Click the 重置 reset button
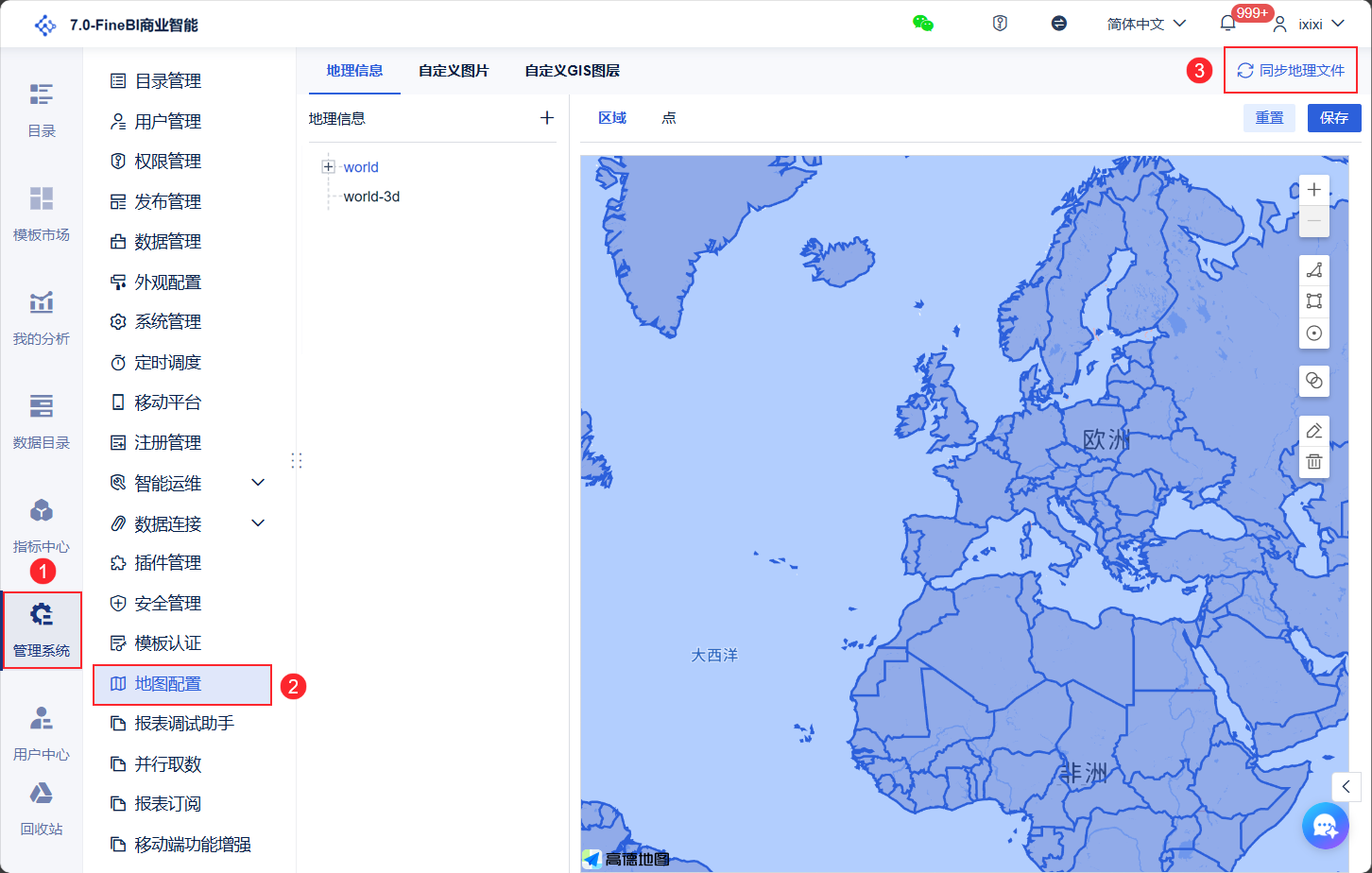Image resolution: width=1372 pixels, height=873 pixels. (x=1269, y=118)
